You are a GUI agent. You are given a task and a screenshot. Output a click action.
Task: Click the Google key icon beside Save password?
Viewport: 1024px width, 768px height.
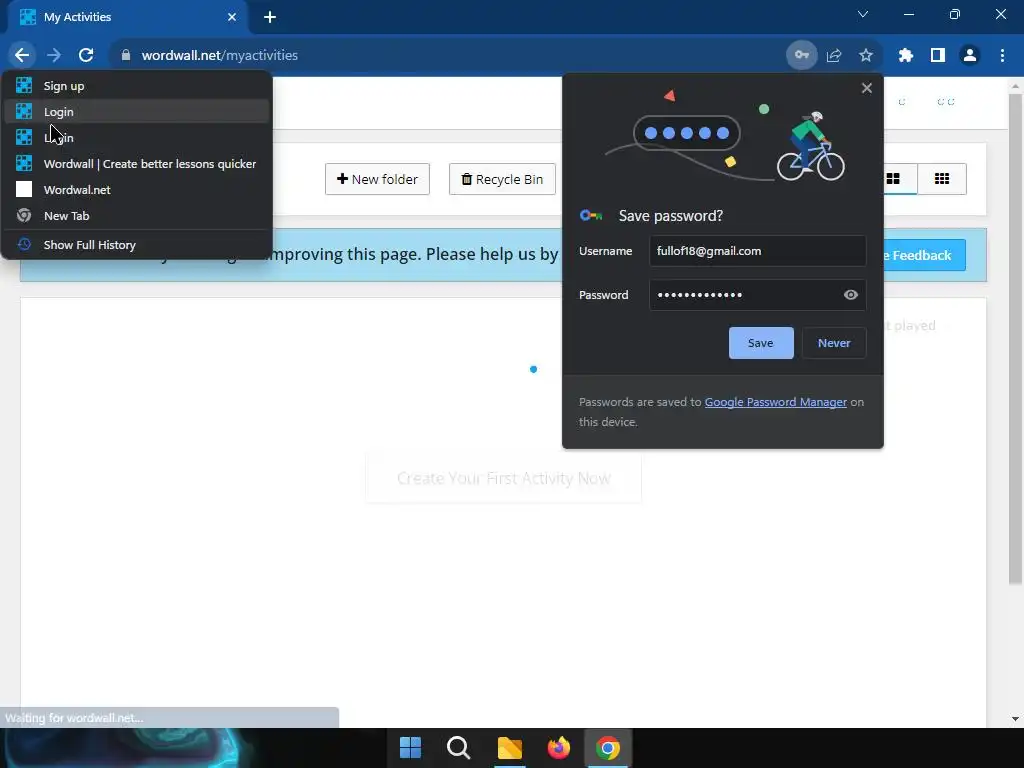591,216
